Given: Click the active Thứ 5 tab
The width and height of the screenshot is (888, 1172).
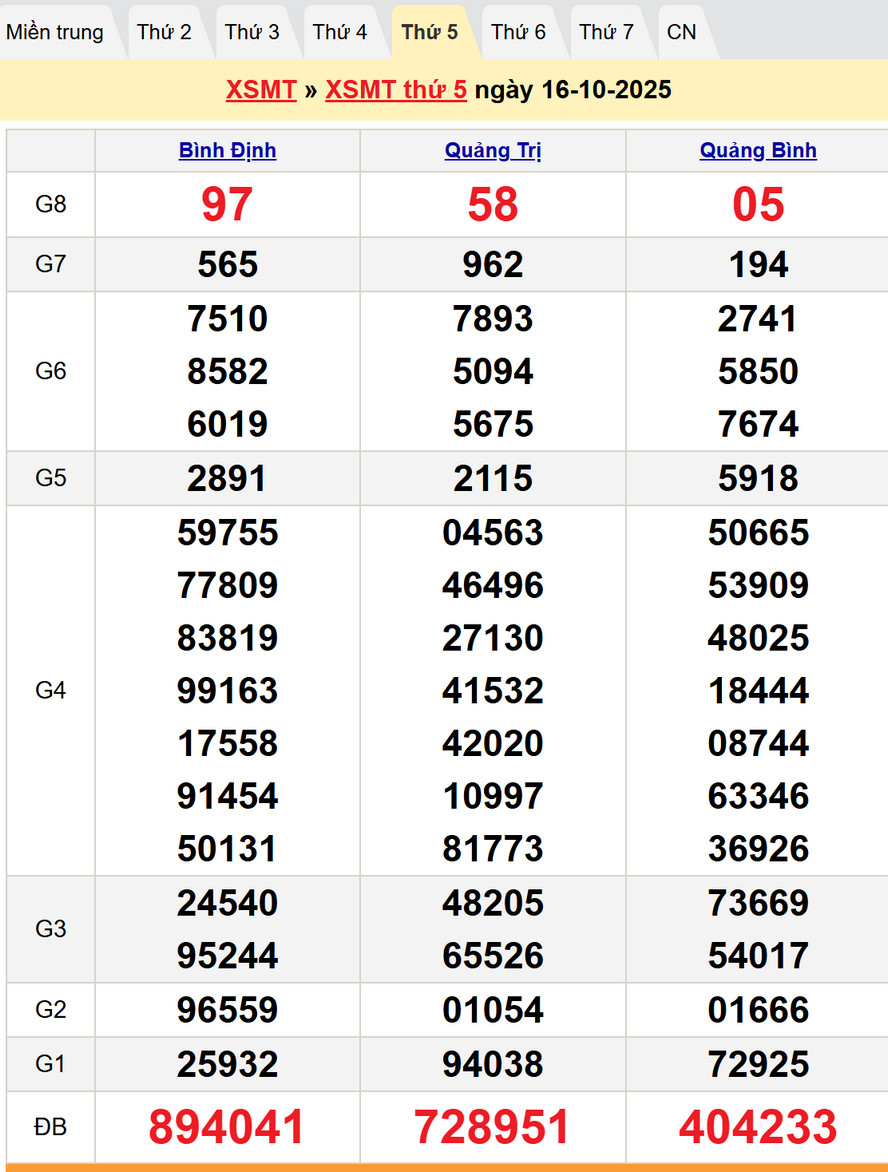Looking at the screenshot, I should [430, 32].
